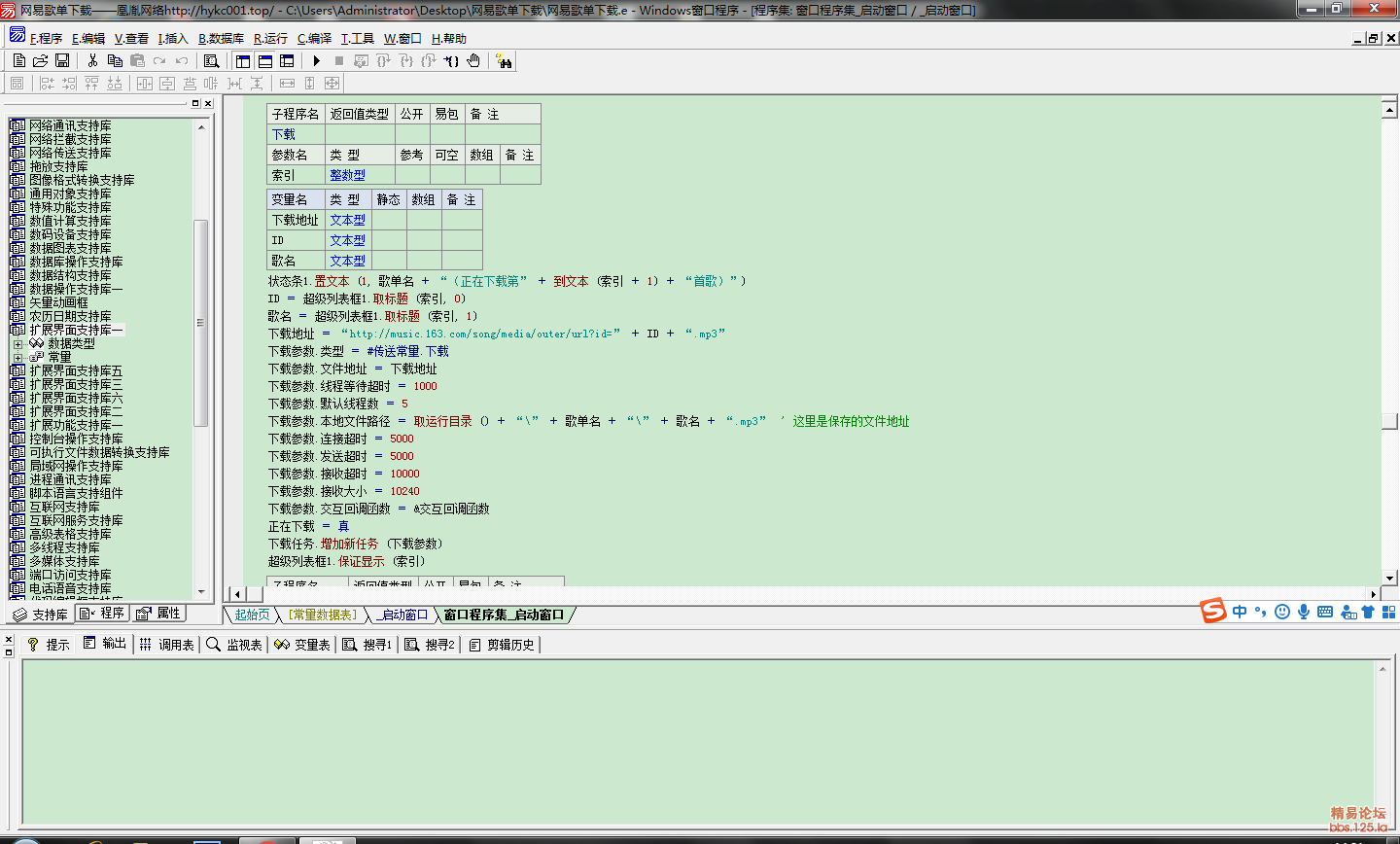Viewport: 1400px width, 844px height.
Task: Open the 剪辑历史 tab
Action: point(502,644)
